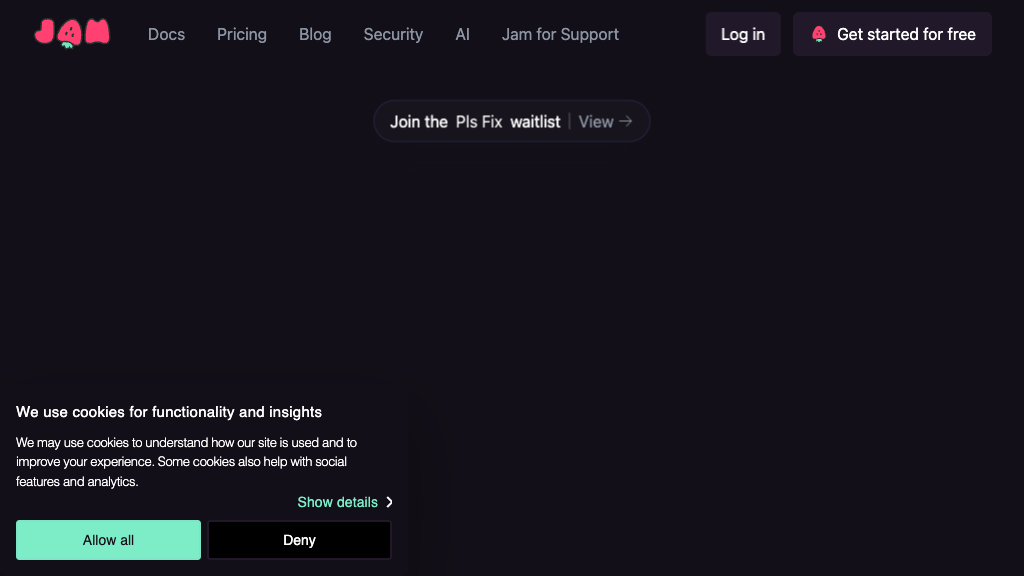
Task: Go to the Pricing page
Action: tap(242, 34)
